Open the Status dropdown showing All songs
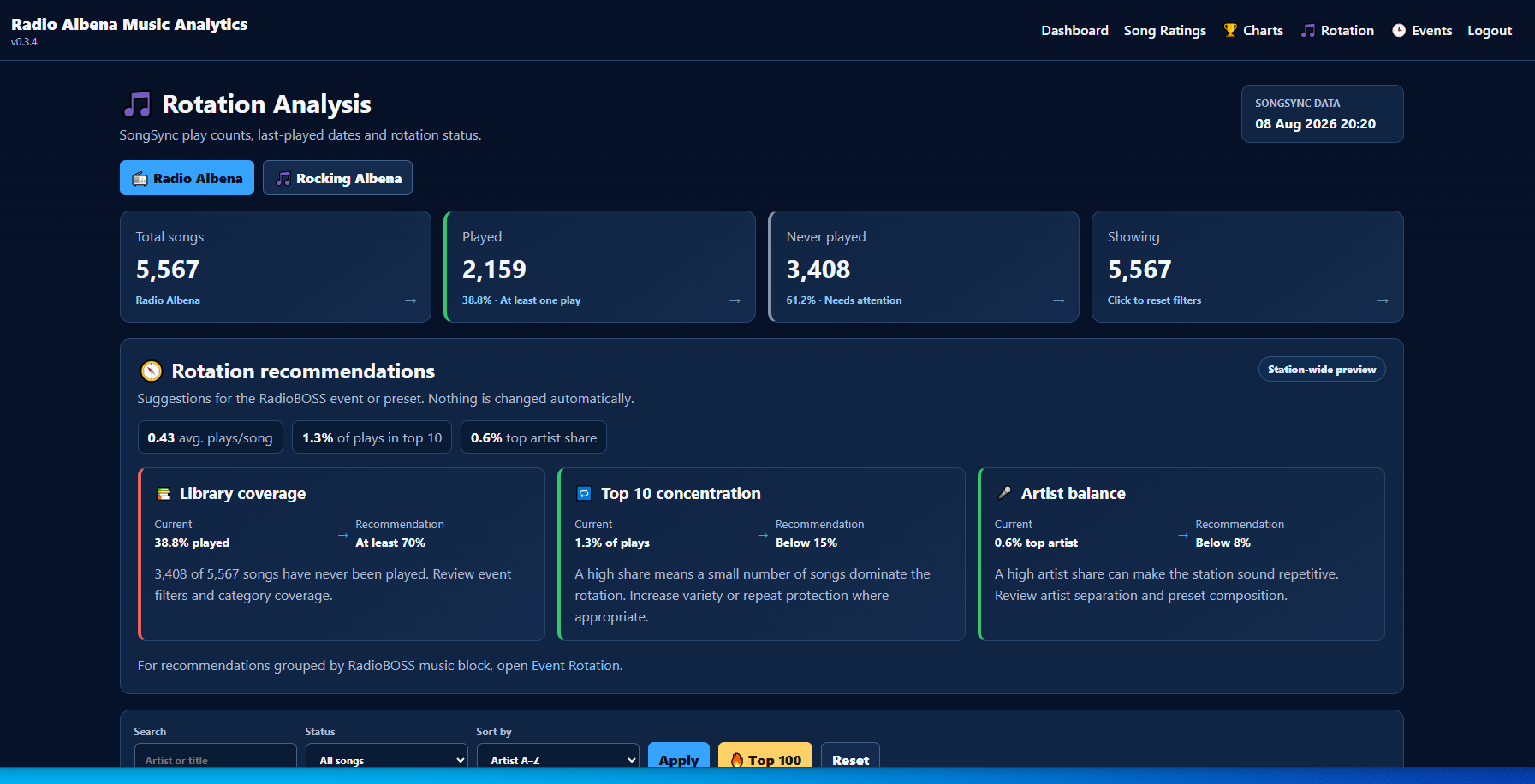The height and width of the screenshot is (784, 1535). tap(387, 759)
